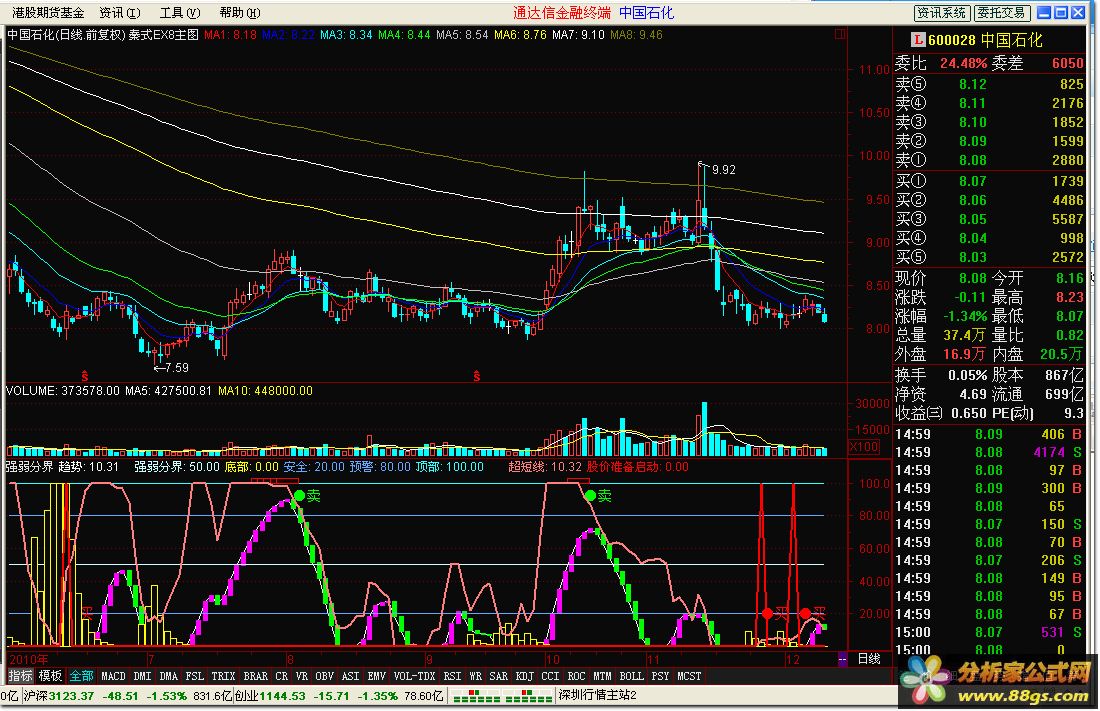Switch to the DMI indicator tab

(142, 676)
